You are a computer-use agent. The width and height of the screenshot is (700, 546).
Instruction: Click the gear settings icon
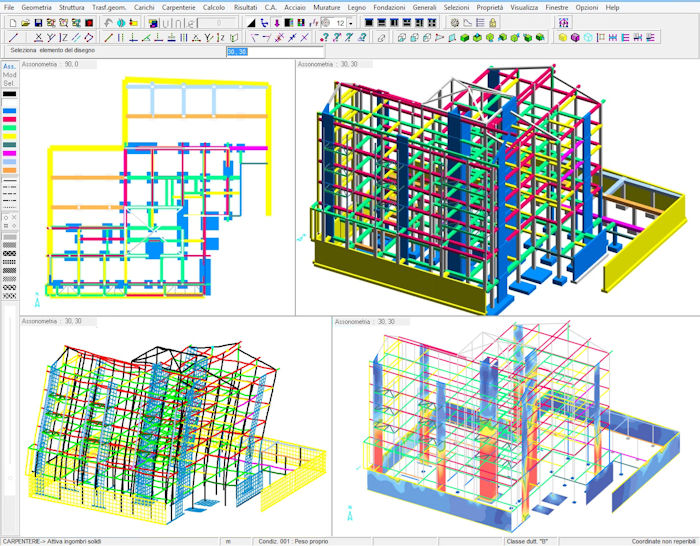click(x=453, y=22)
